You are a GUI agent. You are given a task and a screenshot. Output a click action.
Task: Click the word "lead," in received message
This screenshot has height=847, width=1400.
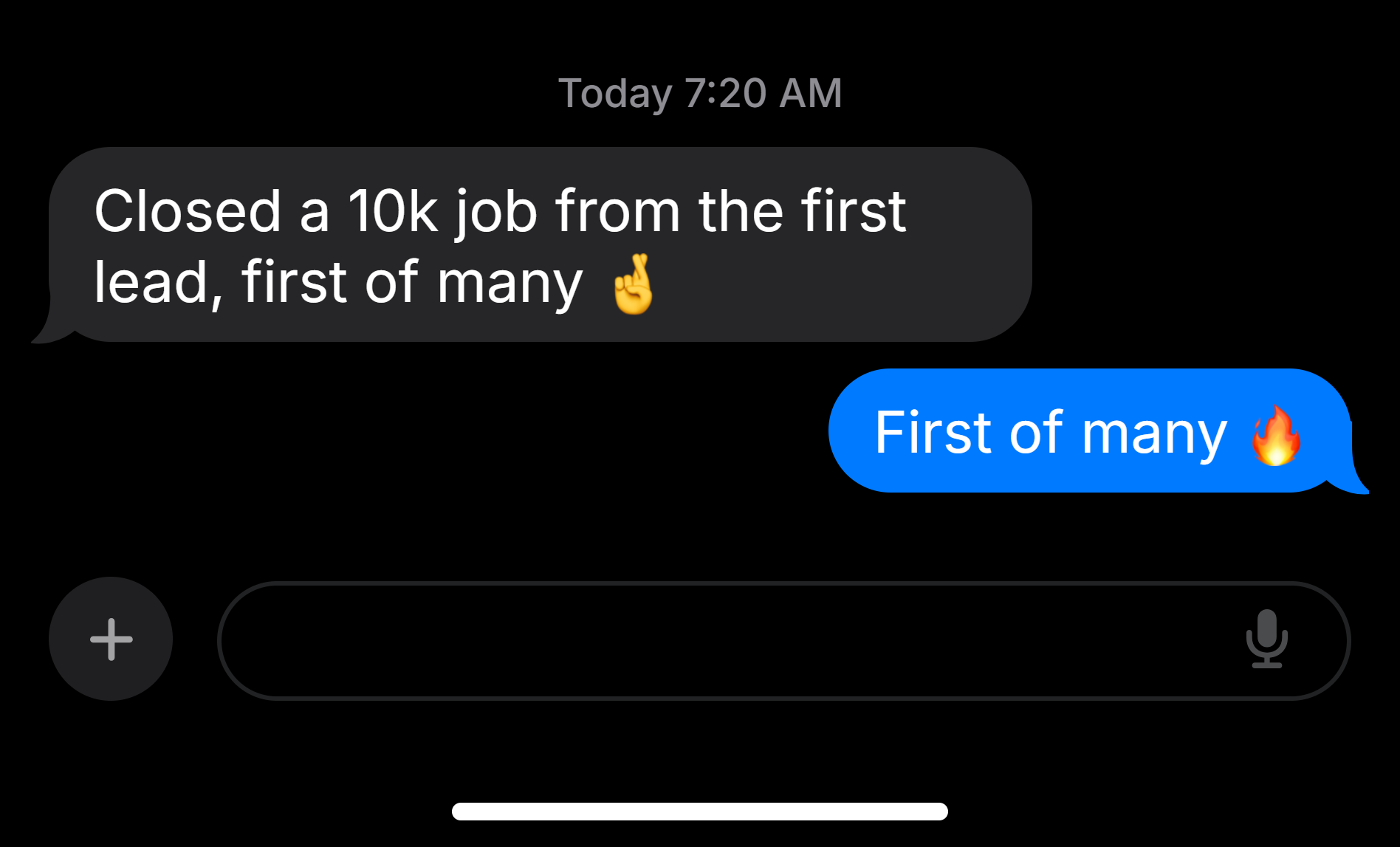click(157, 283)
